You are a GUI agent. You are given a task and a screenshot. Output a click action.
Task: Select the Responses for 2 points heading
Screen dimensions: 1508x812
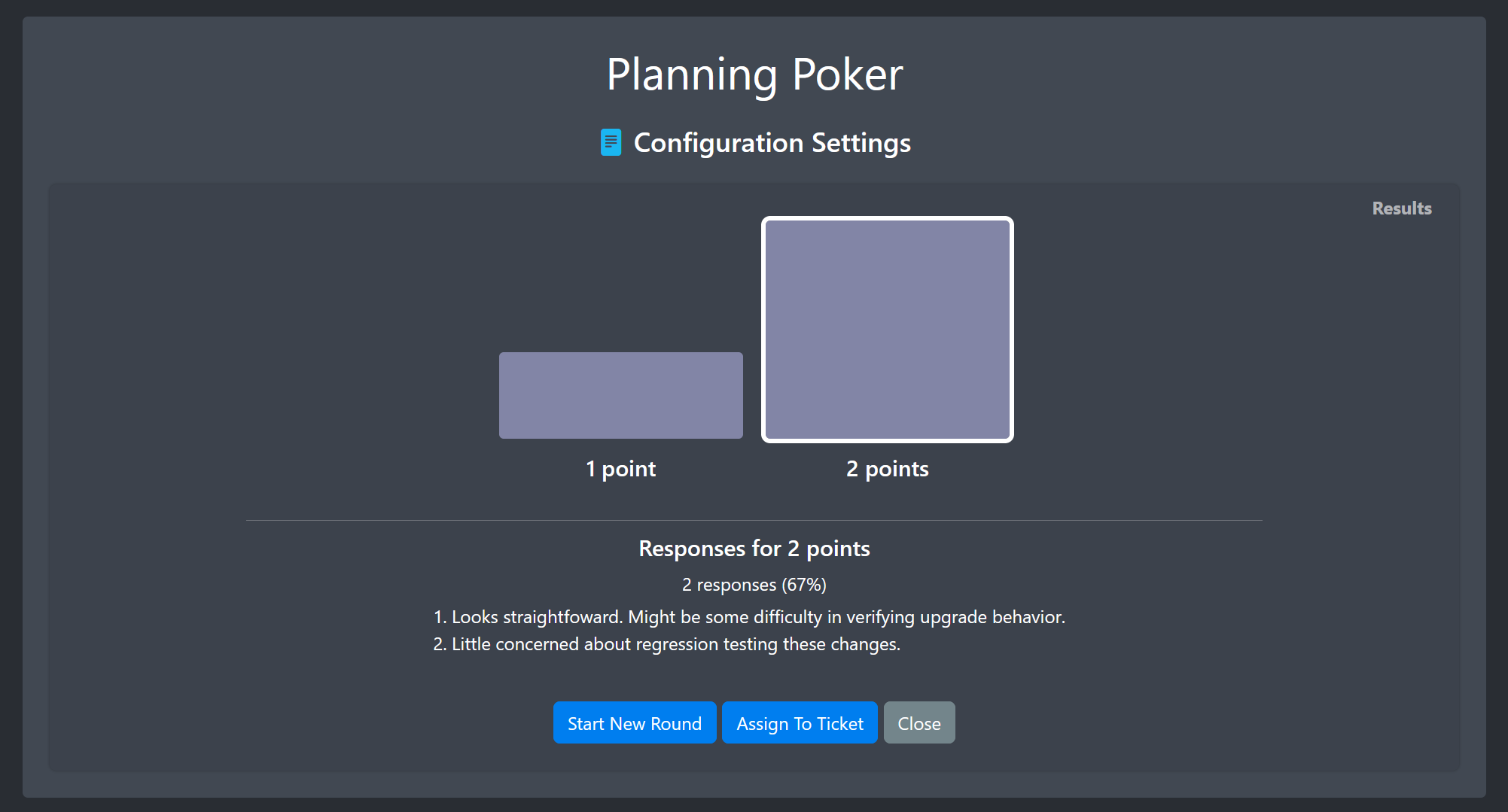click(754, 548)
